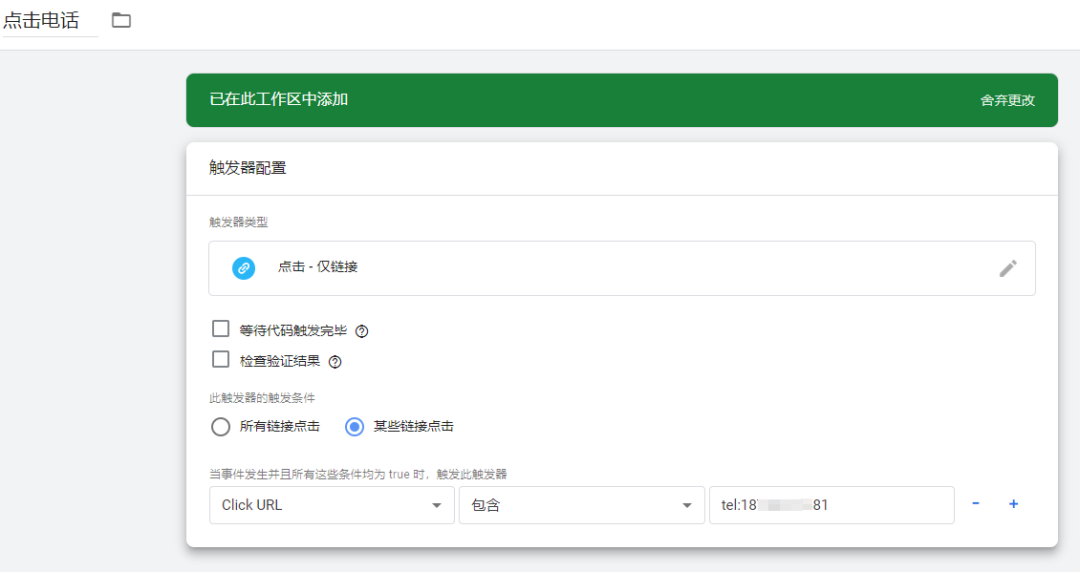This screenshot has width=1080, height=572.
Task: Select 某些链接点击 radio option
Action: (354, 427)
